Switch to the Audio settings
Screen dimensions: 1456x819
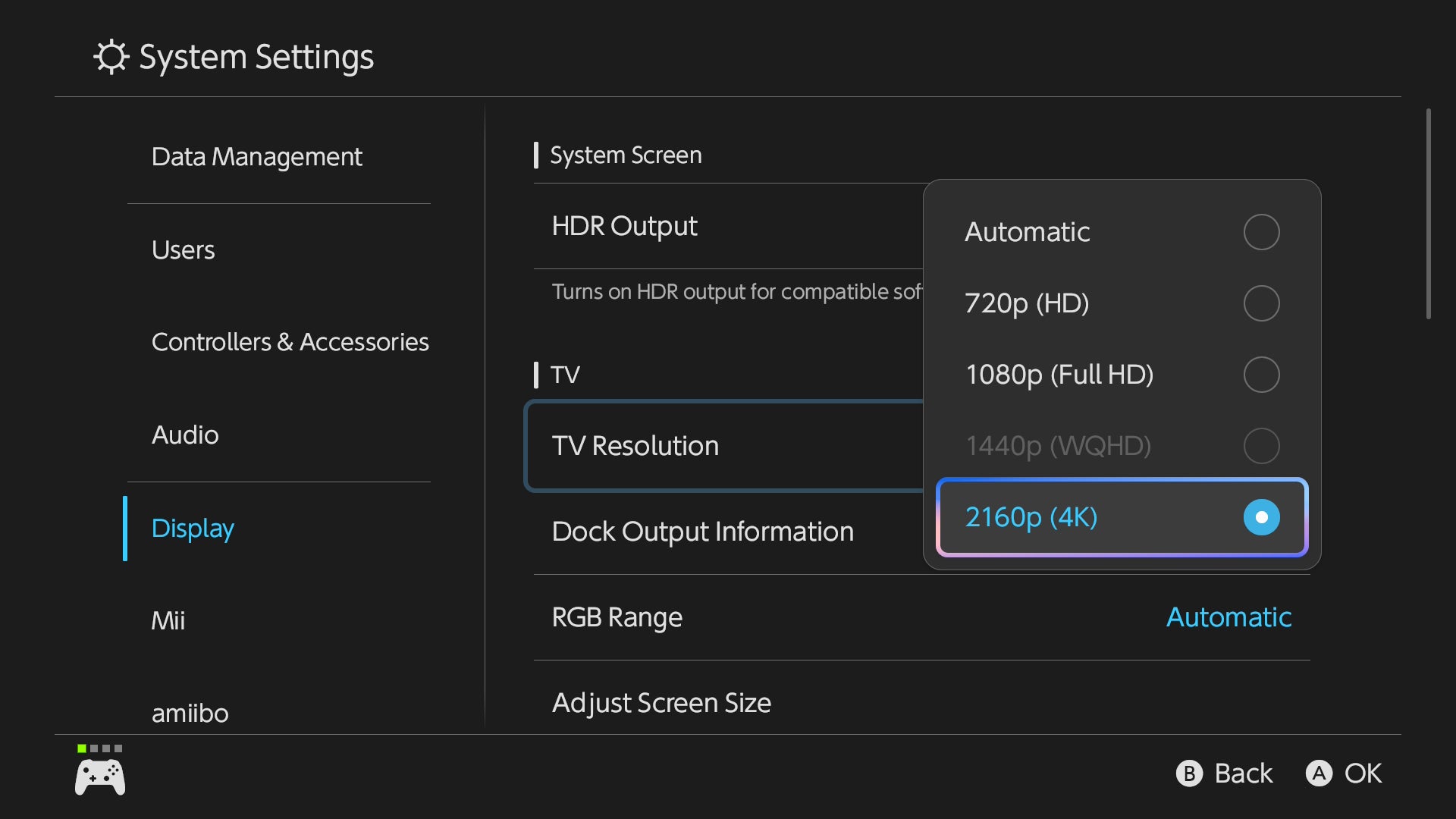point(185,435)
